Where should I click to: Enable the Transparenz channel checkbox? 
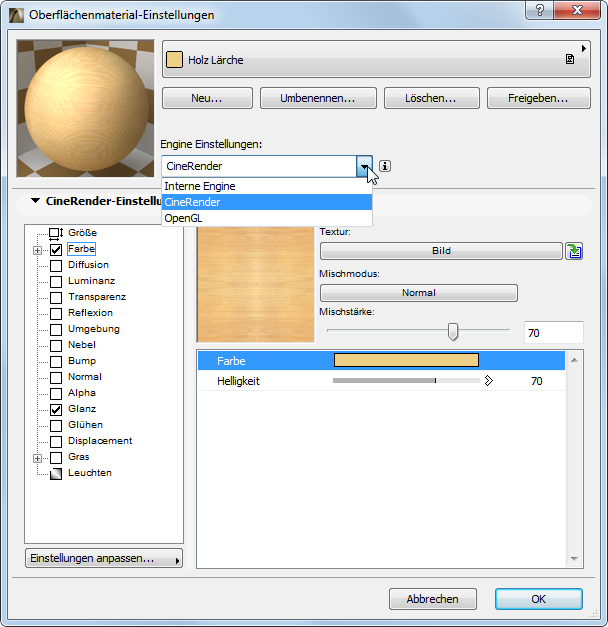(x=56, y=298)
